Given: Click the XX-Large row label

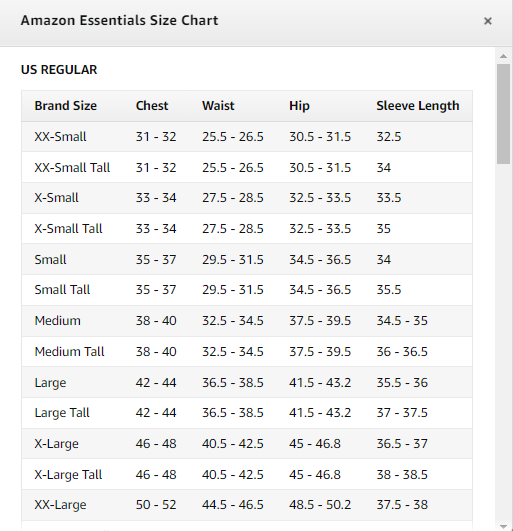Looking at the screenshot, I should pos(60,505).
